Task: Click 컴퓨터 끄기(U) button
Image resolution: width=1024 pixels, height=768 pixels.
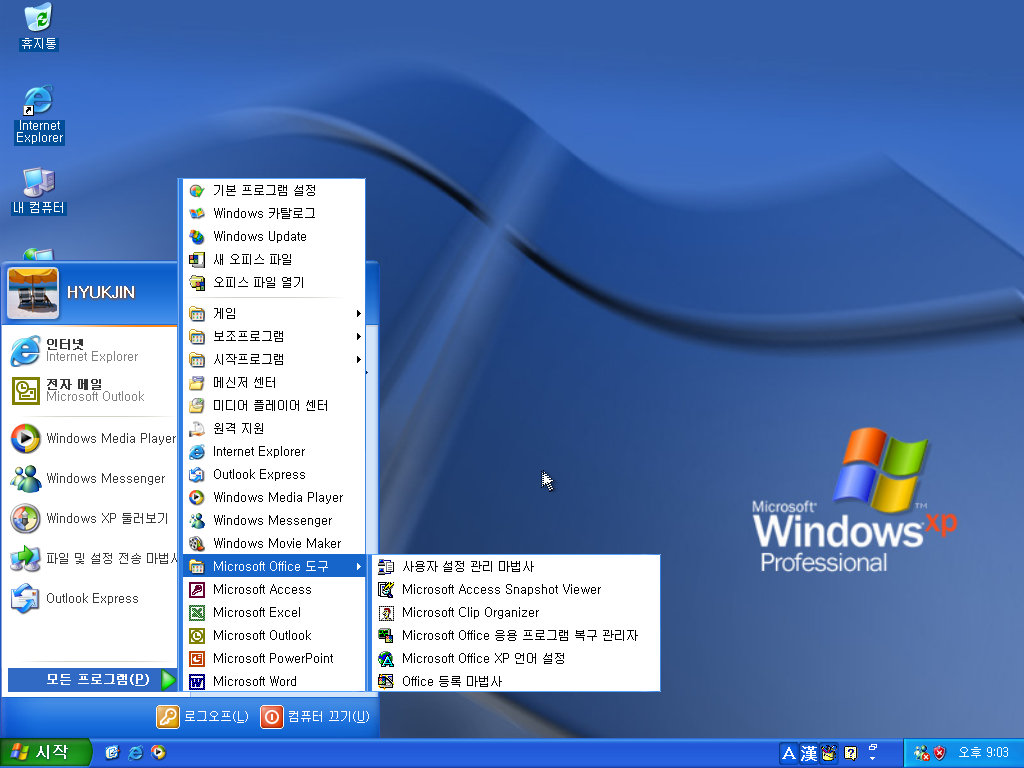Action: coord(315,716)
